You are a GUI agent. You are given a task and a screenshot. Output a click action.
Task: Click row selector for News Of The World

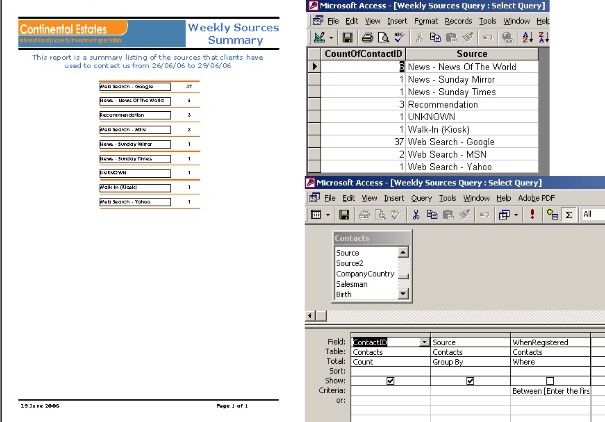[x=314, y=66]
